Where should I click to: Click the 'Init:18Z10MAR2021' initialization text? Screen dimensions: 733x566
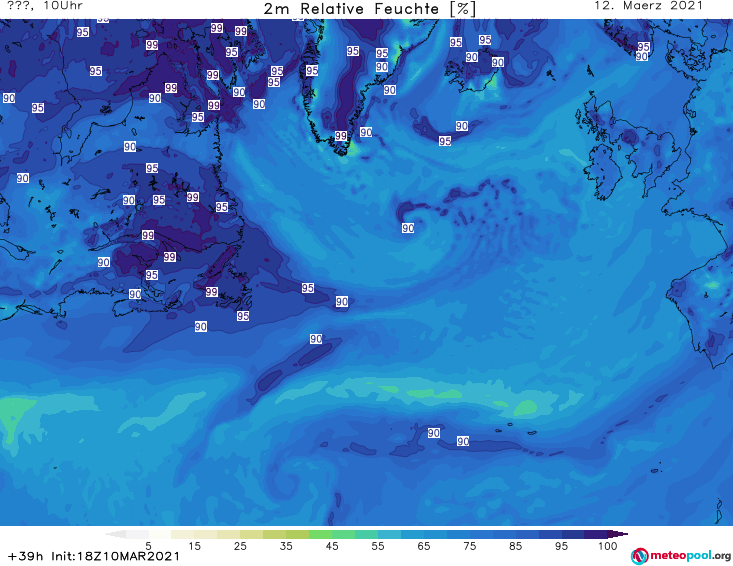(x=115, y=556)
